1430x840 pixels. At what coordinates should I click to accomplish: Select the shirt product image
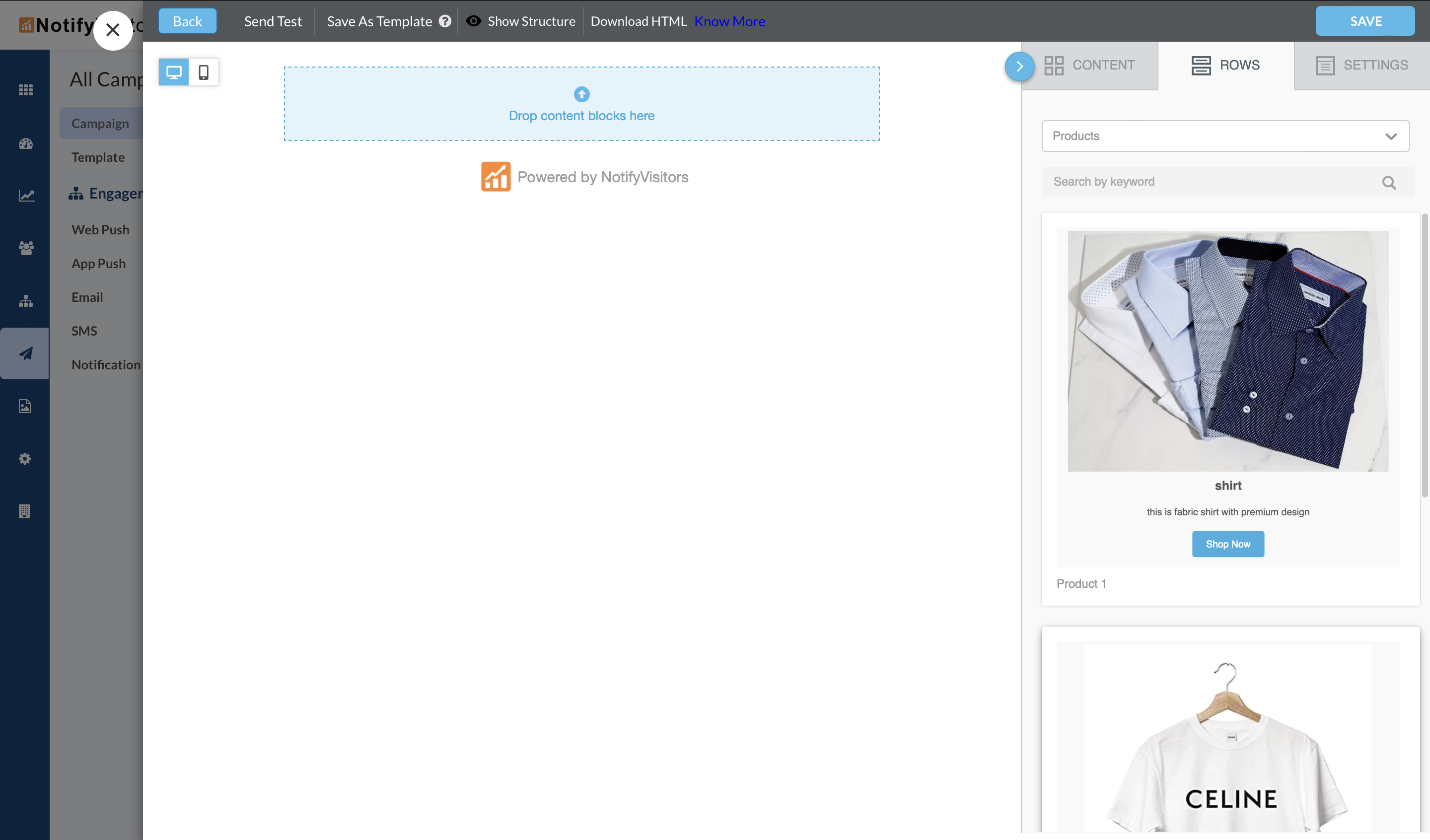1228,351
